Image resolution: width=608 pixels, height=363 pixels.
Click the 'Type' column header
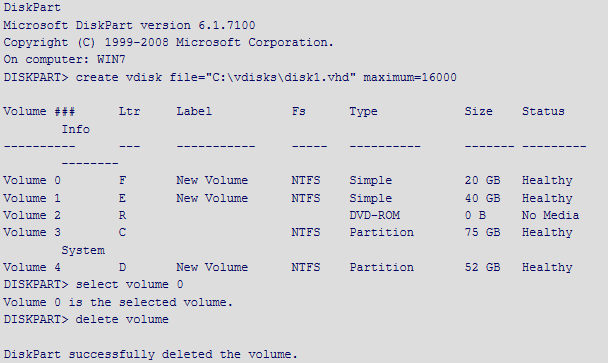pyautogui.click(x=363, y=112)
